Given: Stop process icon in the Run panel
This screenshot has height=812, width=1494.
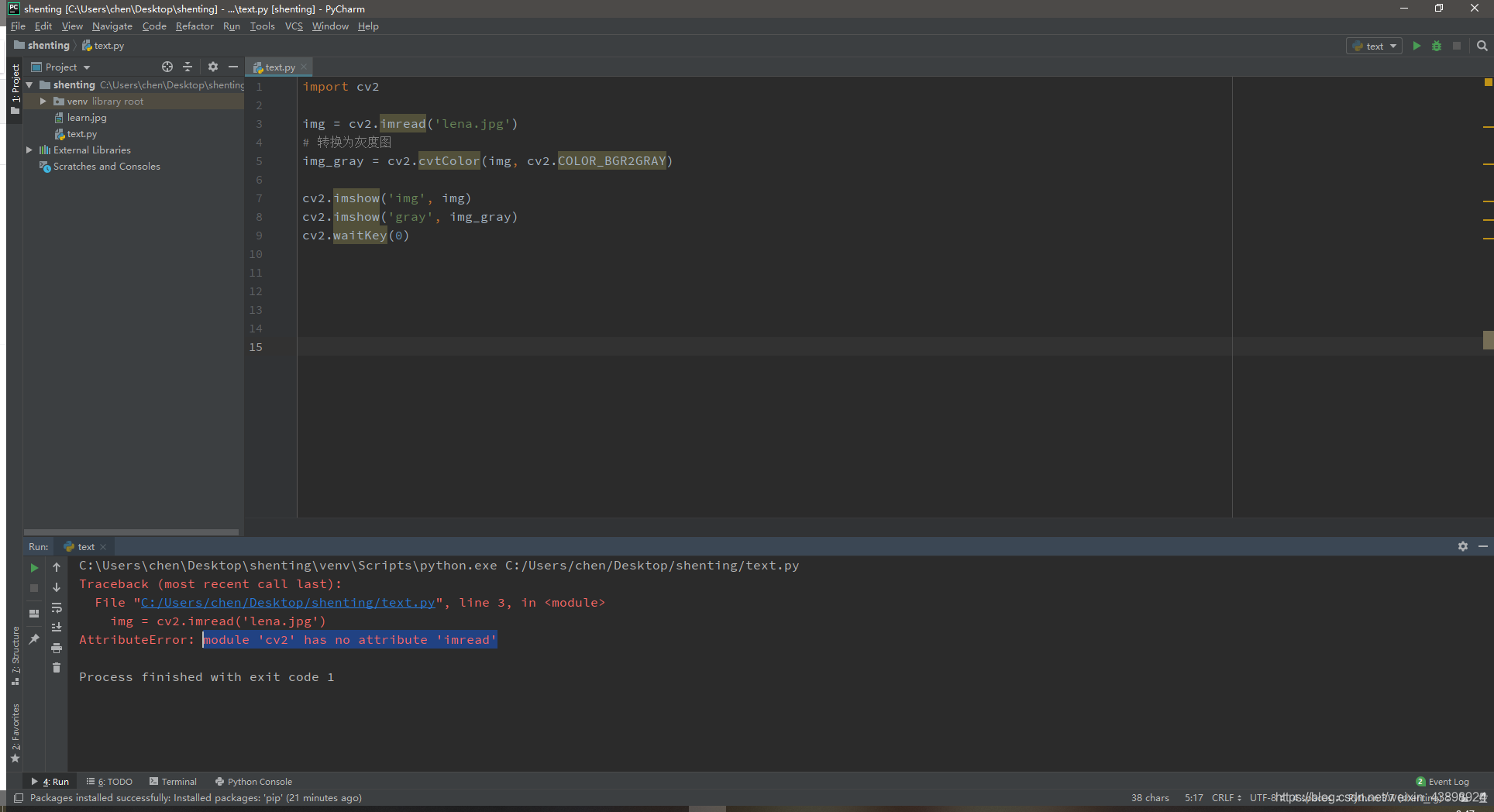Looking at the screenshot, I should [34, 588].
